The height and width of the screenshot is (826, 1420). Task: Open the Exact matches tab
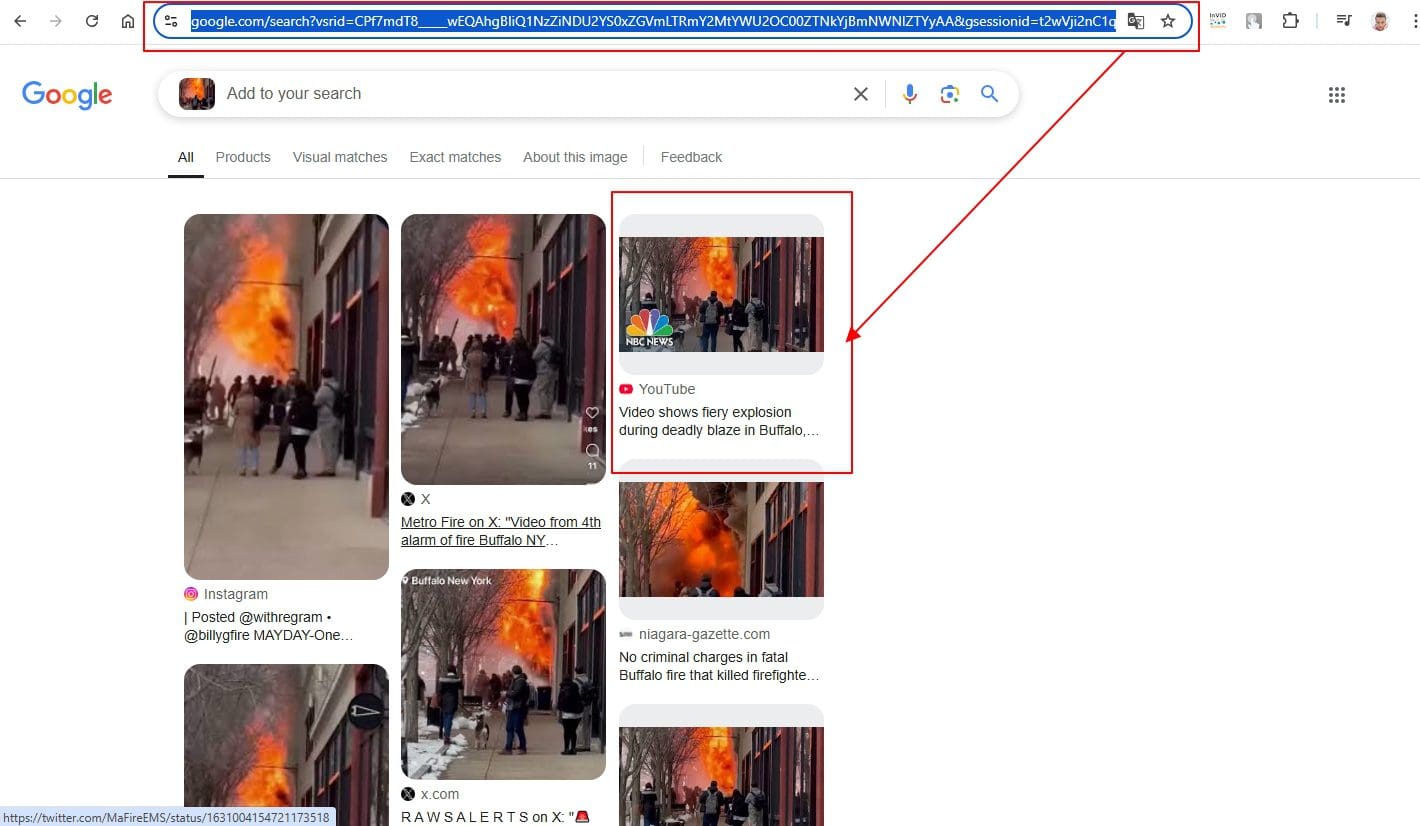(x=455, y=157)
